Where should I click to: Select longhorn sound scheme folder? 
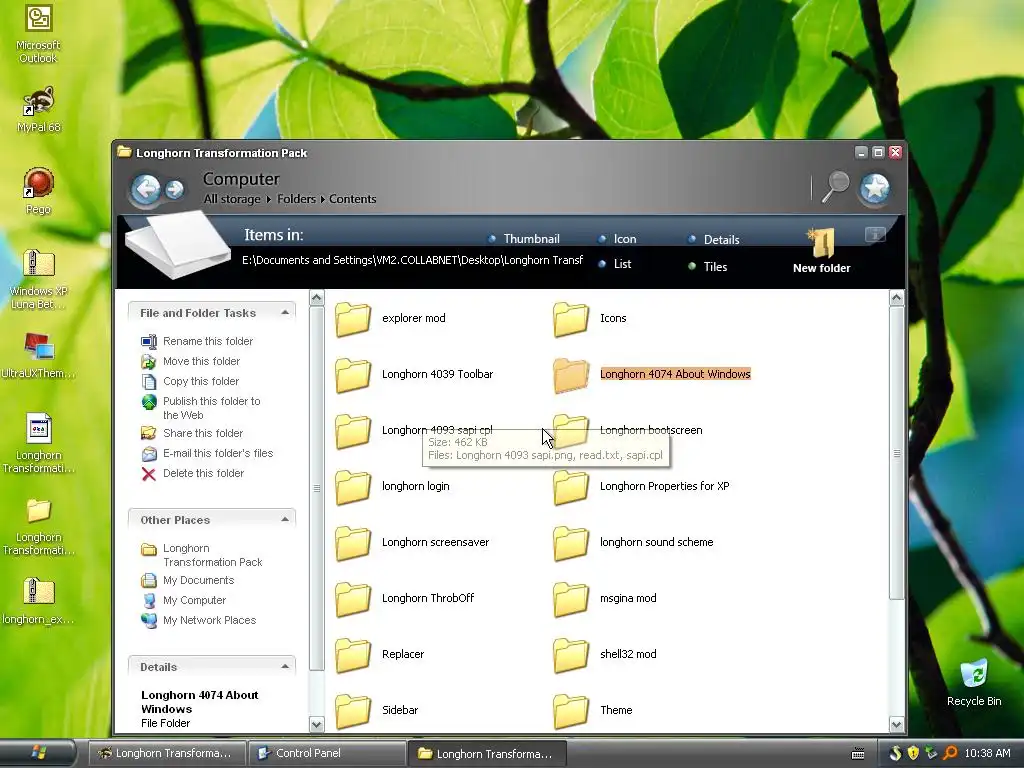(x=633, y=543)
